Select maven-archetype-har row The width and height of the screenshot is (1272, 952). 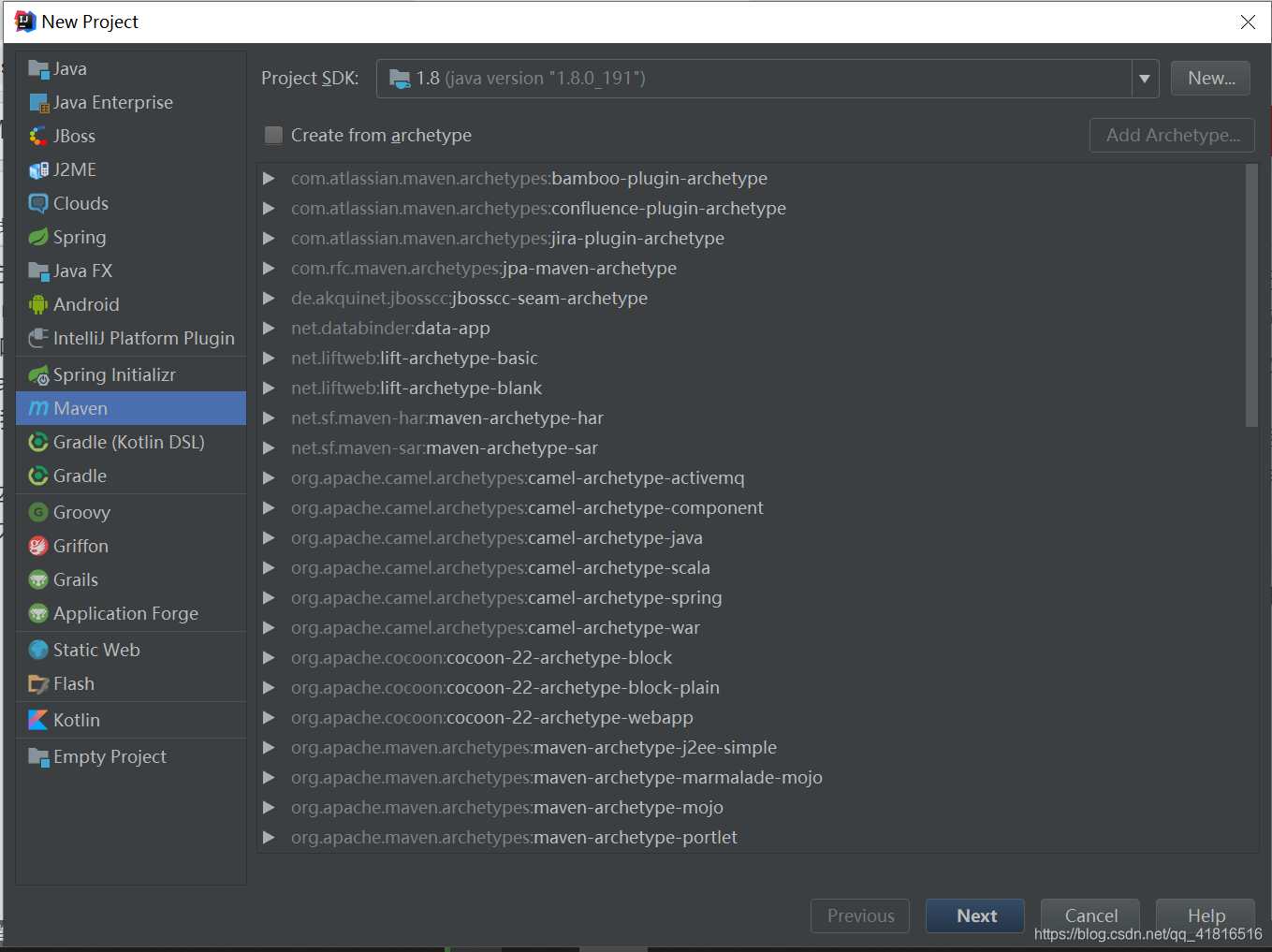point(752,417)
